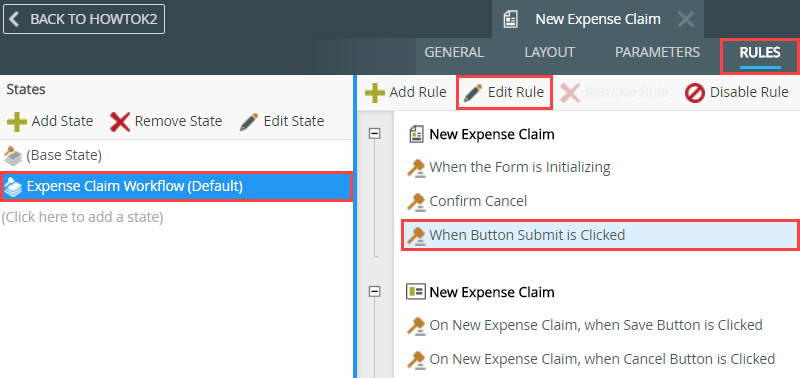Click the 'Click here to add a state' placeholder
Viewport: 800px width, 378px height.
[82, 217]
